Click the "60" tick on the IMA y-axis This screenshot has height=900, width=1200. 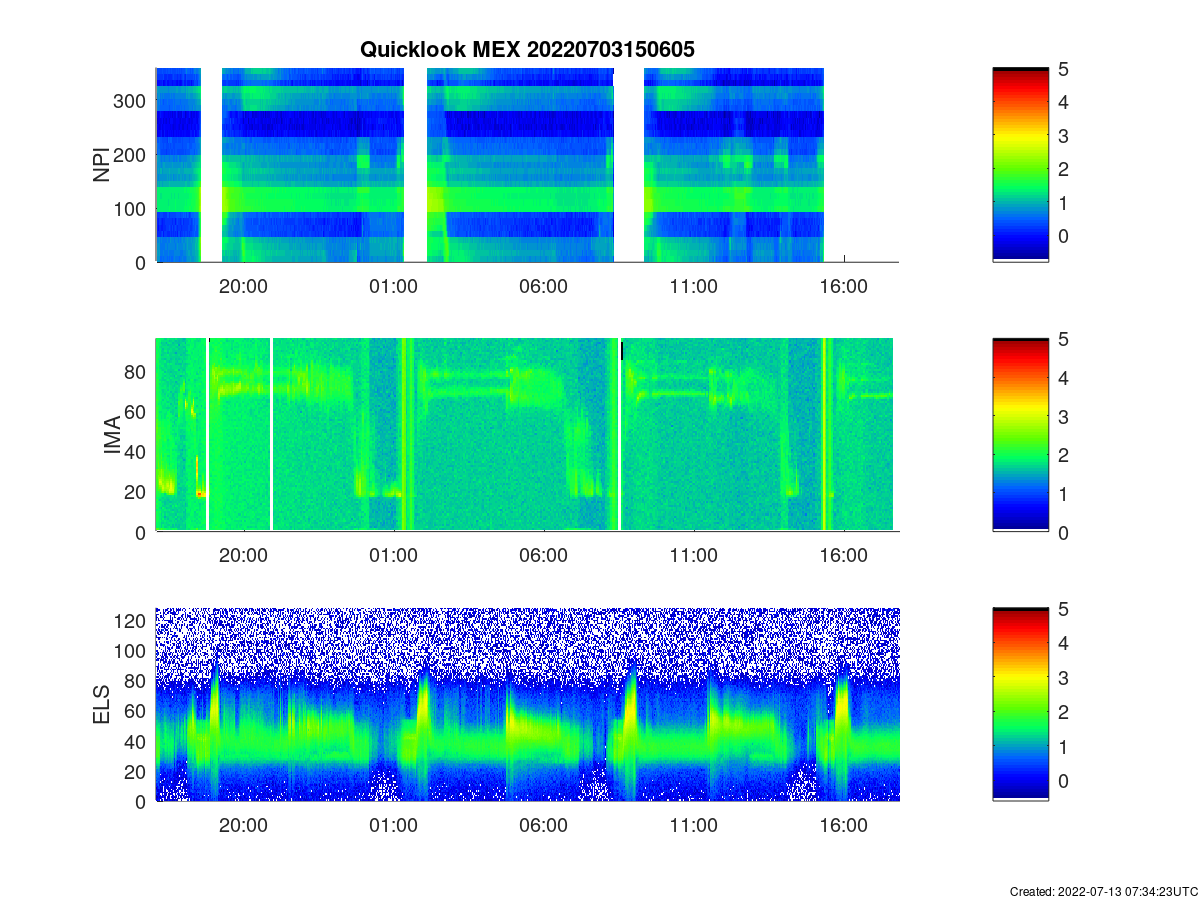(137, 411)
